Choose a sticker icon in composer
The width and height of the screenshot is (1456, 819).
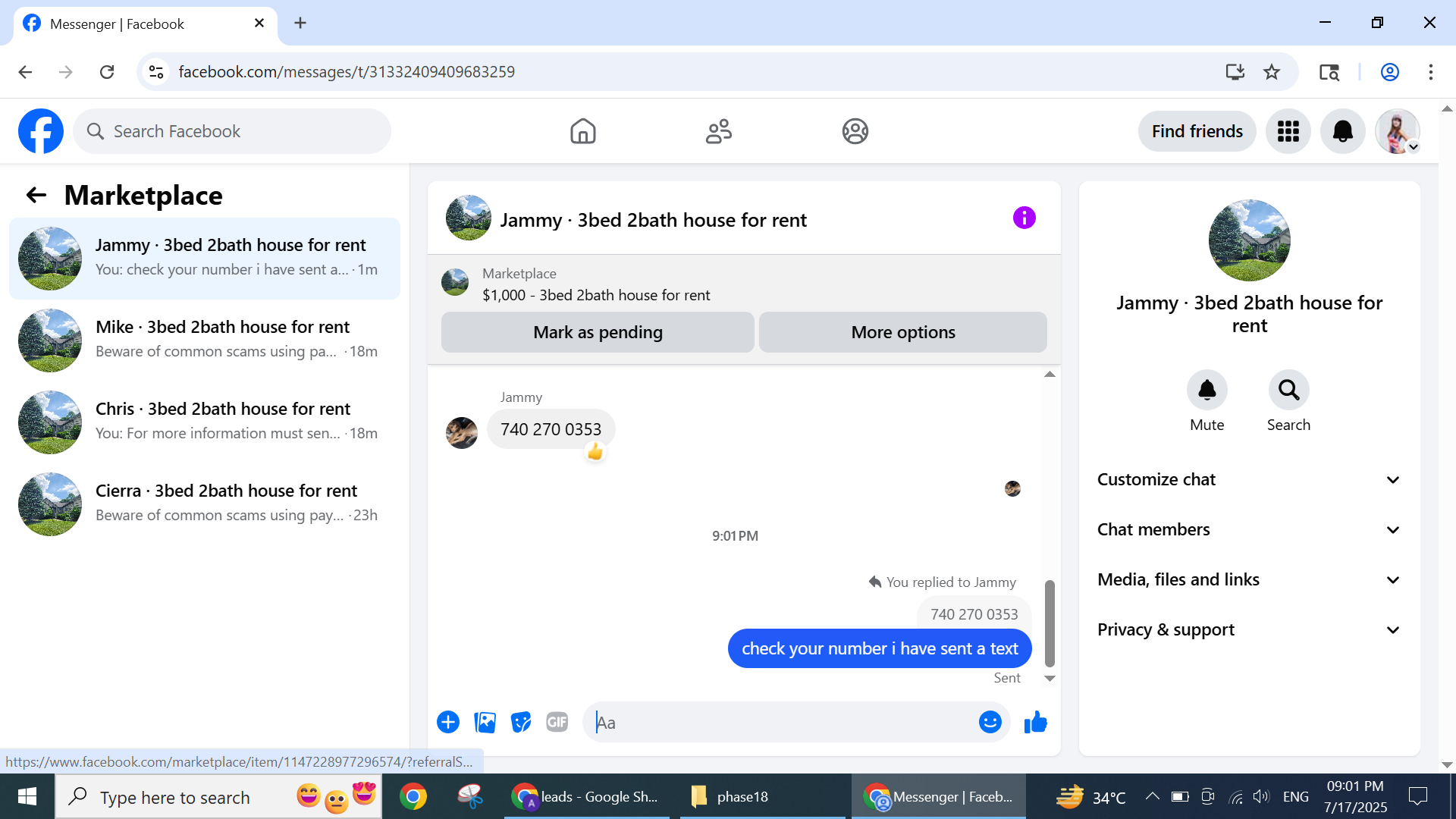pos(521,722)
